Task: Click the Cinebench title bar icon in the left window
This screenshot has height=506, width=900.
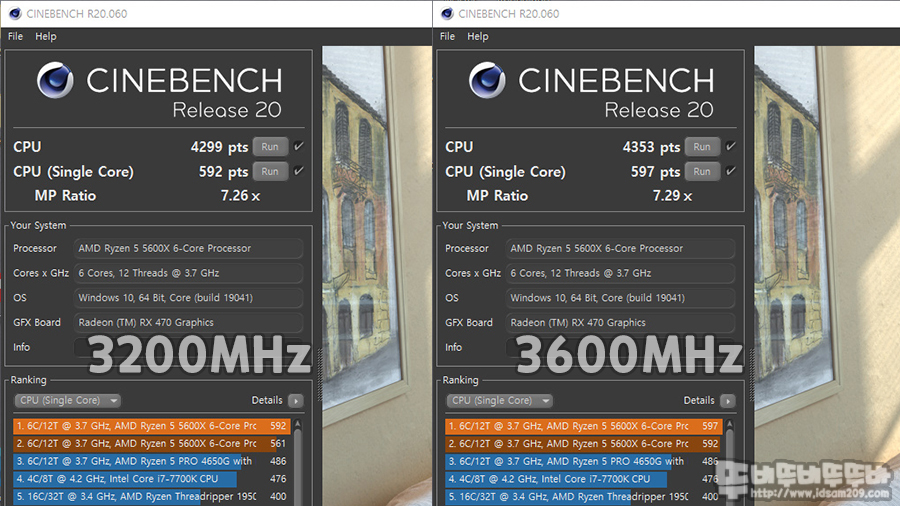Action: (x=15, y=14)
